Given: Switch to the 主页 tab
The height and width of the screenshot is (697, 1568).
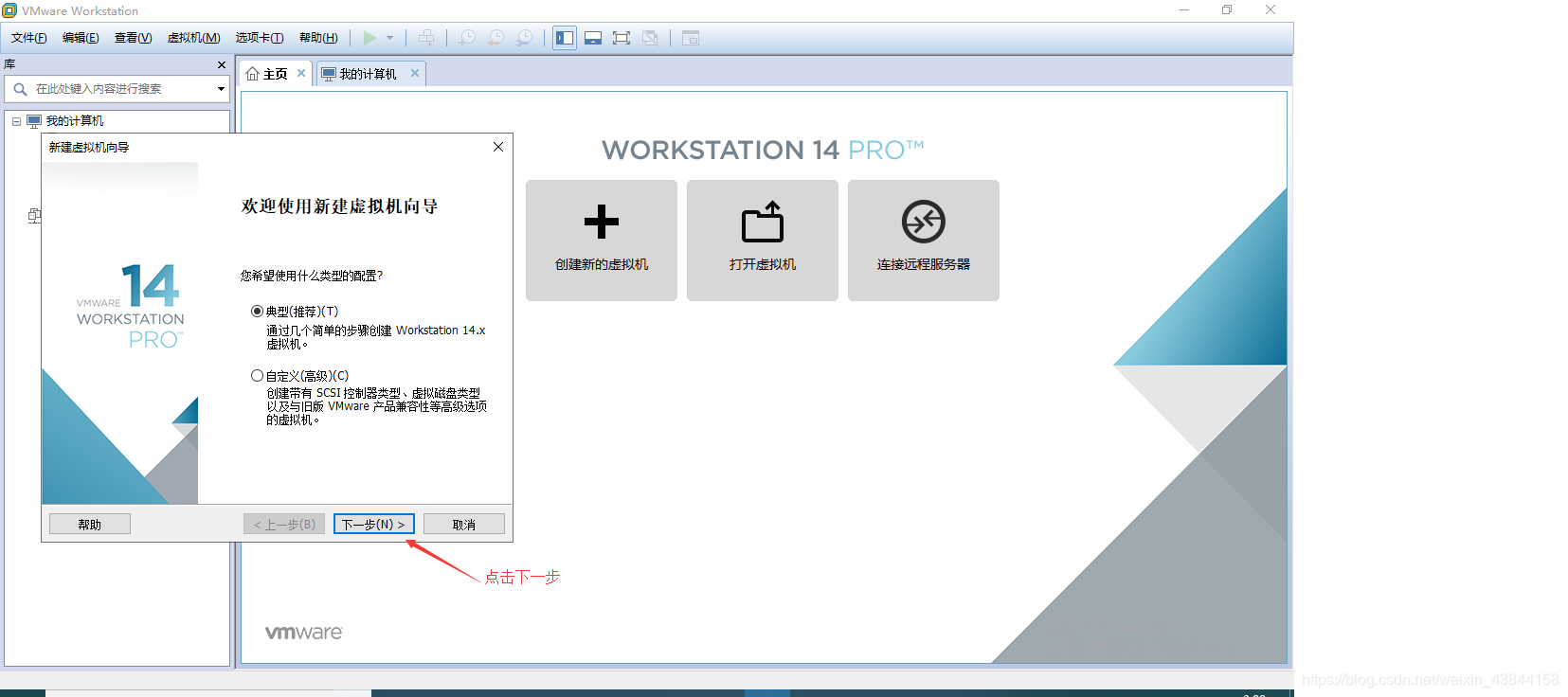Looking at the screenshot, I should pyautogui.click(x=276, y=74).
